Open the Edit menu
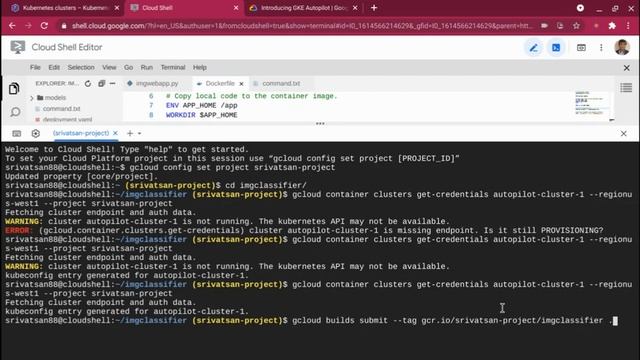Viewport: 640px width, 360px height. point(54,67)
